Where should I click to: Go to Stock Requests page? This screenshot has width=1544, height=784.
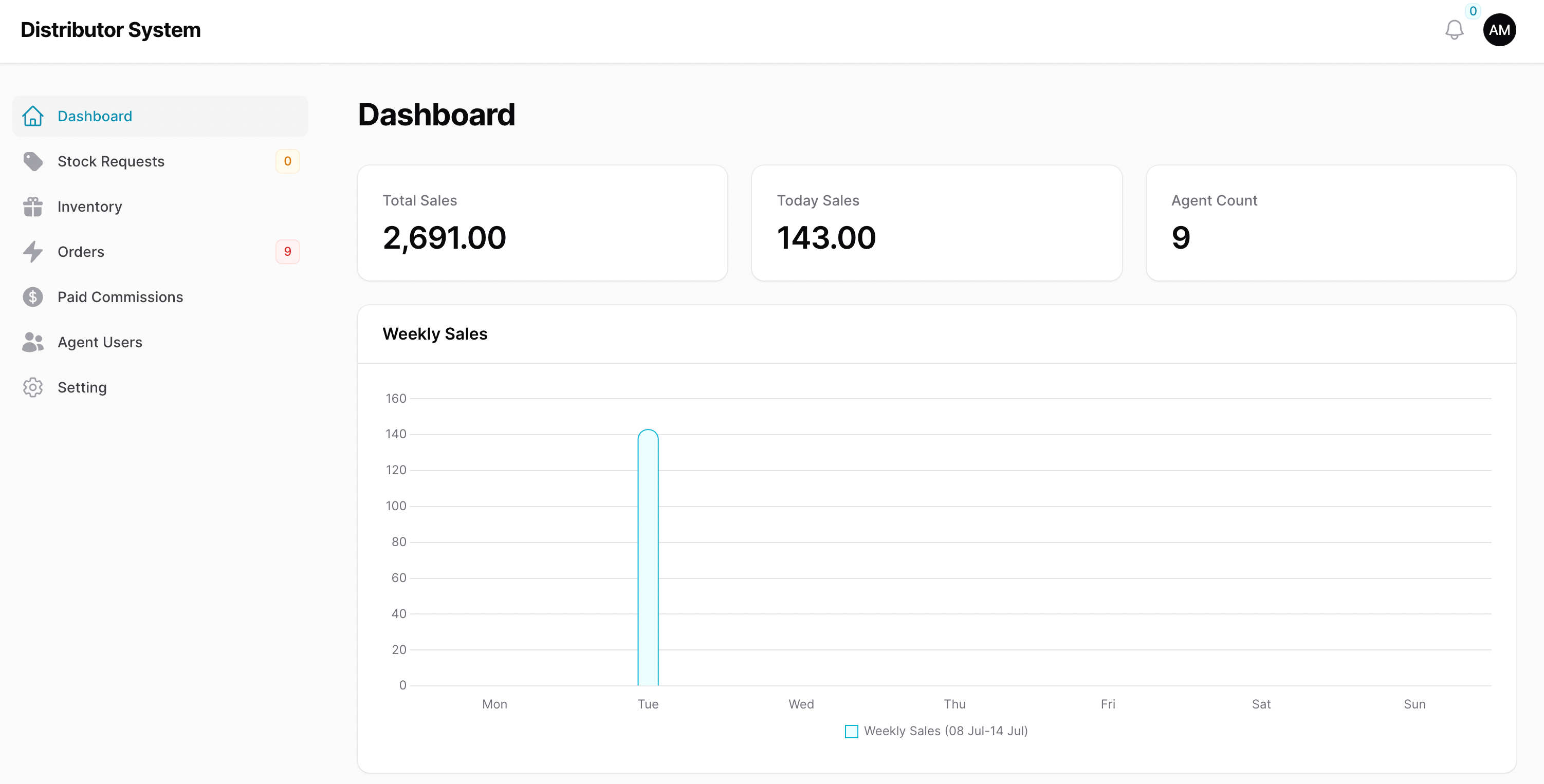[x=160, y=162]
